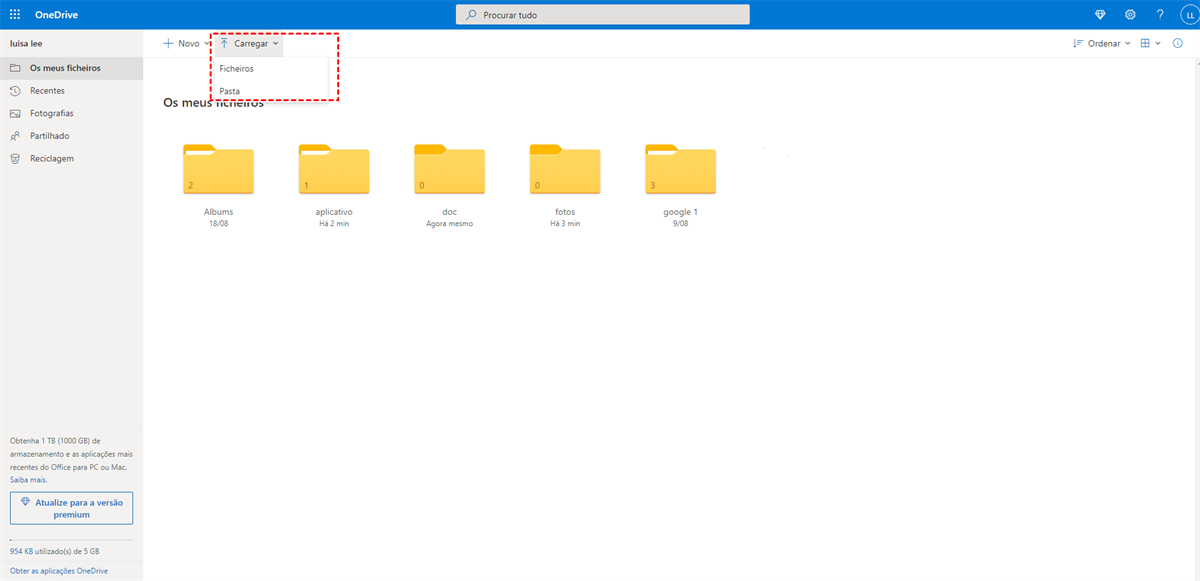Go to Recentes in sidebar
This screenshot has width=1200, height=581.
tap(71, 91)
